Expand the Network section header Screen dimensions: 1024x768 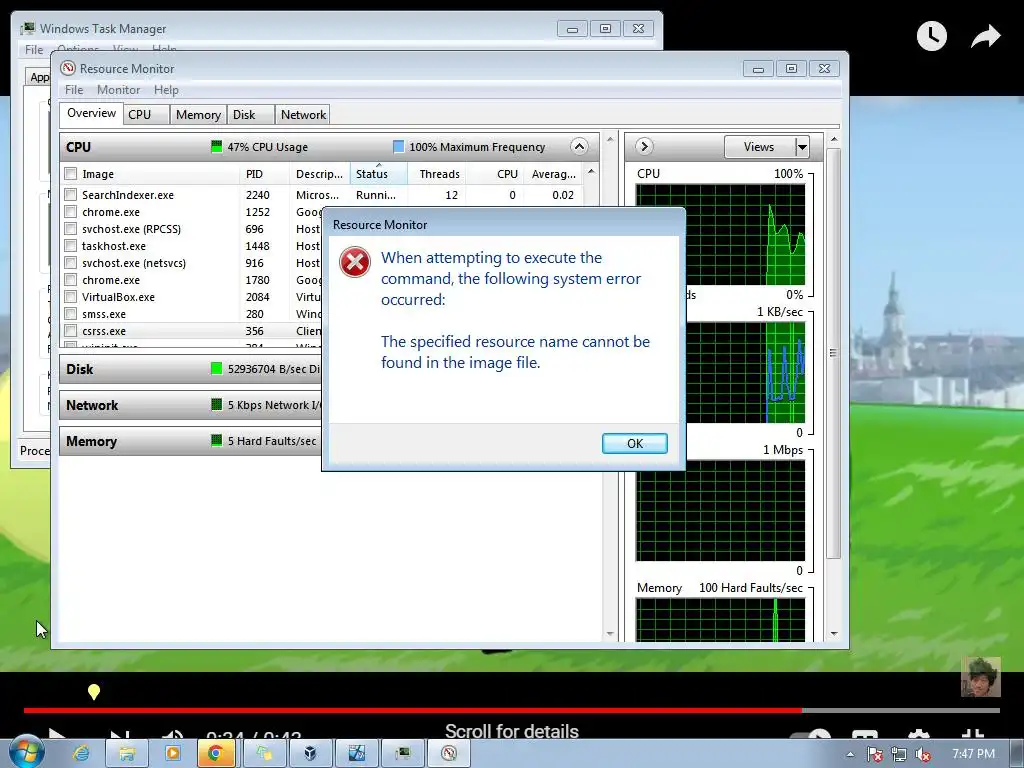tap(189, 405)
